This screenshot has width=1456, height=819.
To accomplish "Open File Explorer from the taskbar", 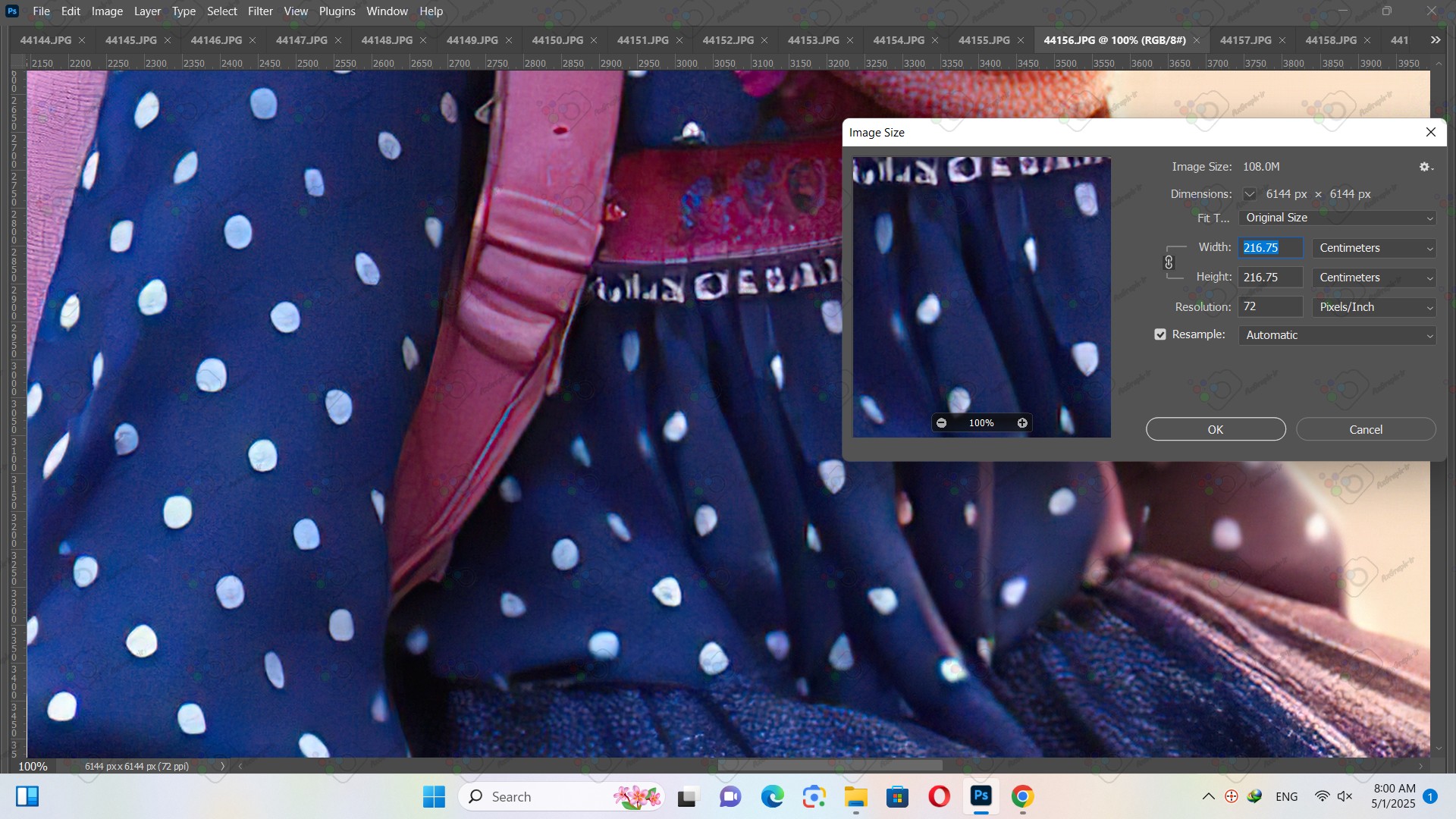I will pos(855,797).
